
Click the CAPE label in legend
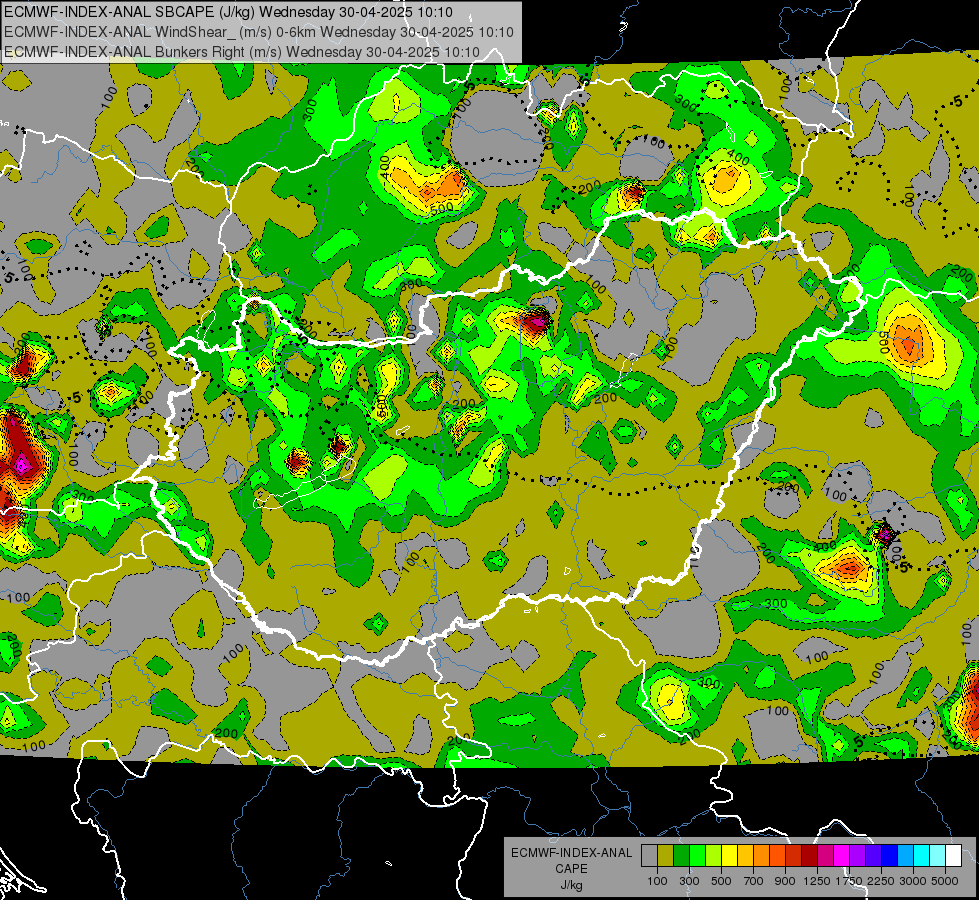pyautogui.click(x=571, y=869)
